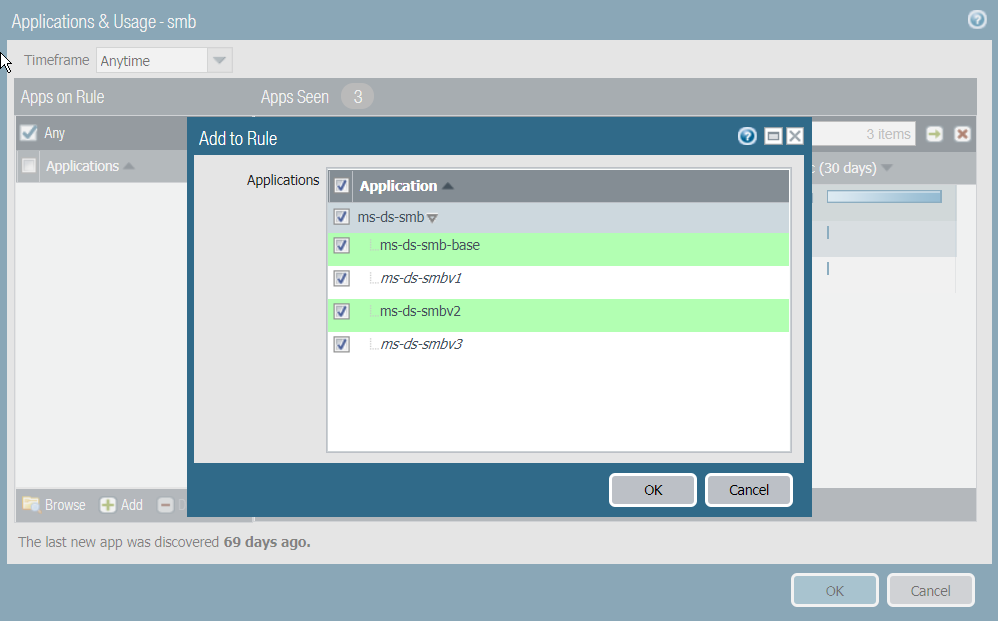
Task: Open help for Applications & Usage window
Action: click(x=977, y=20)
